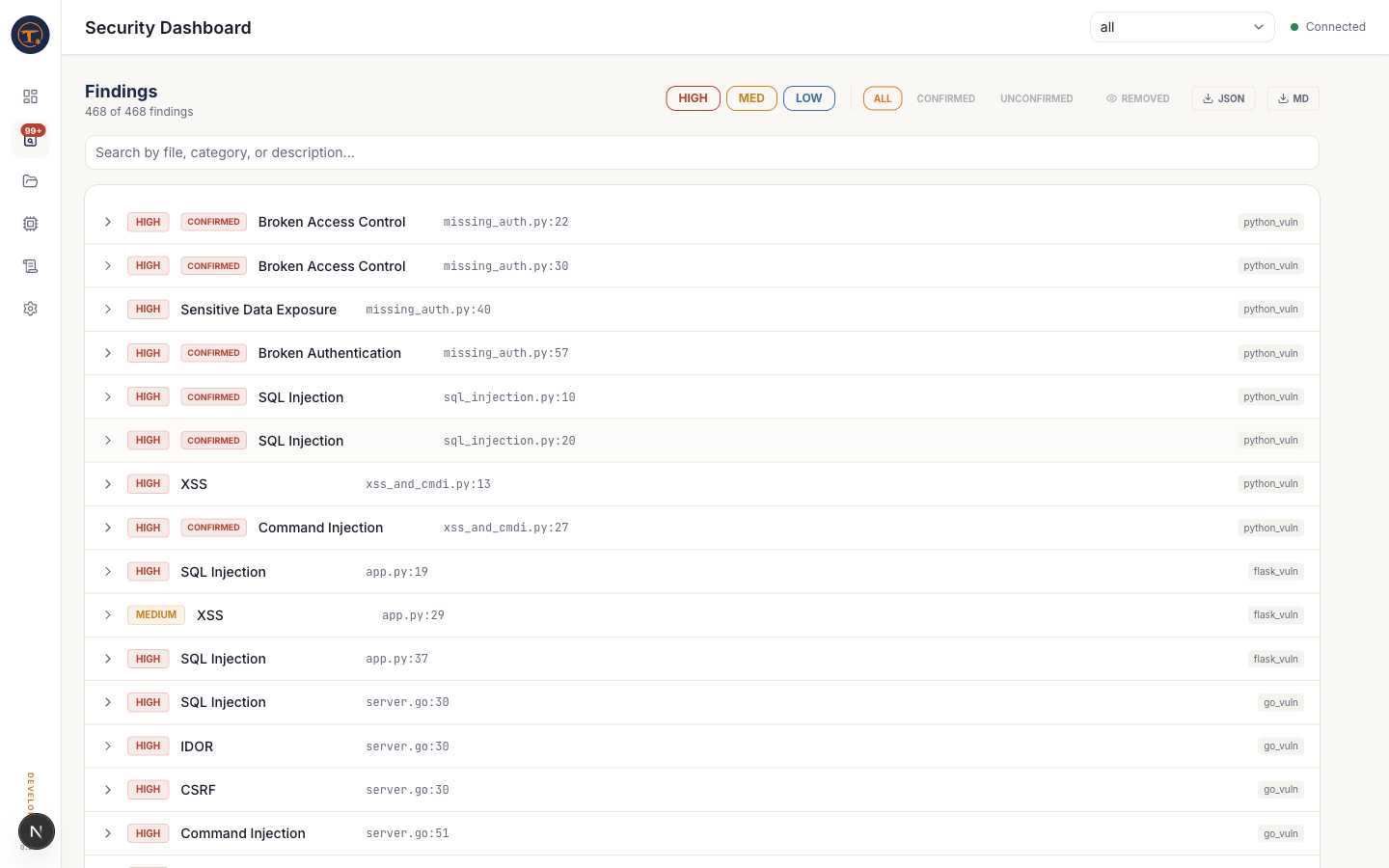Export findings as JSON

1223,98
